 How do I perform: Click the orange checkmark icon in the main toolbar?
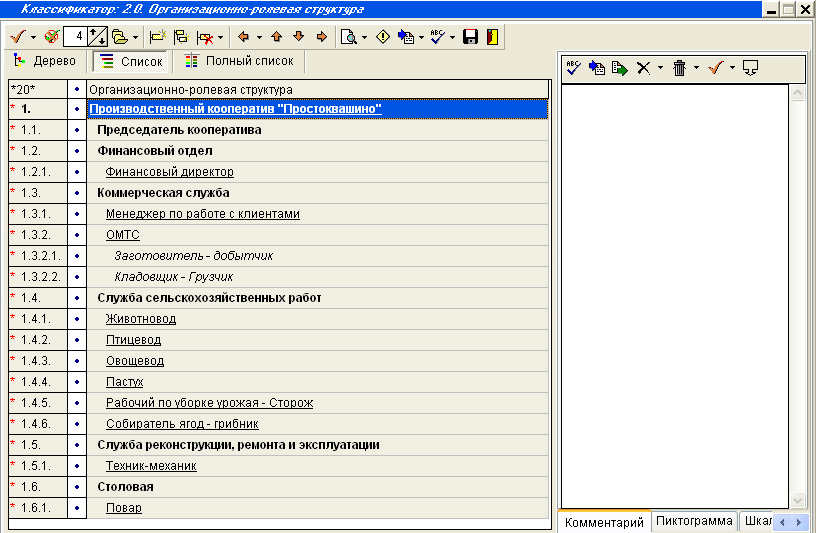point(18,37)
